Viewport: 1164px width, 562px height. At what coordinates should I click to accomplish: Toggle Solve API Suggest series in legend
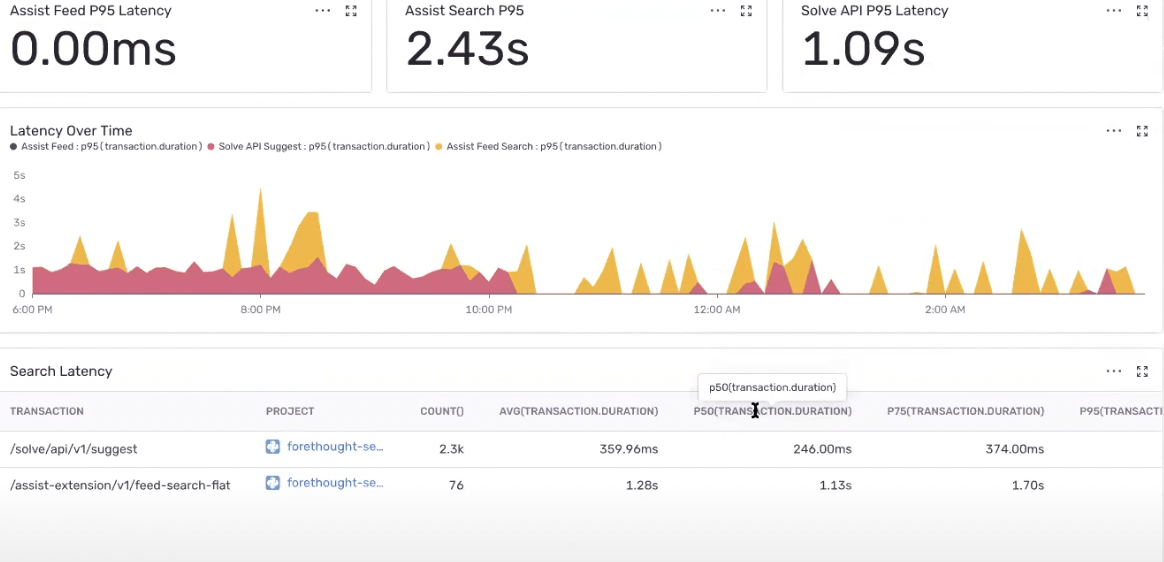[x=319, y=146]
